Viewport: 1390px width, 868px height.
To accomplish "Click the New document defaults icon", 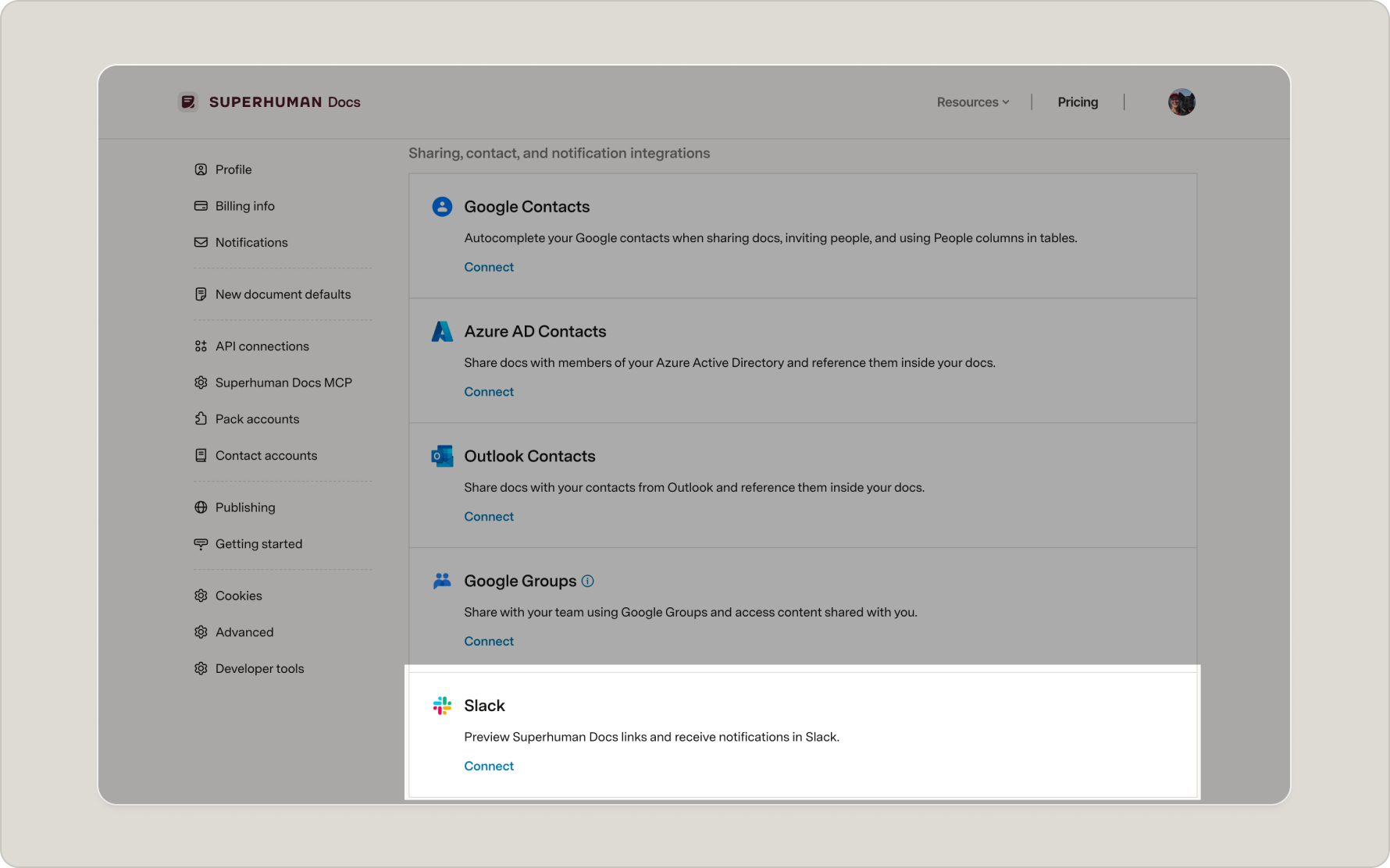I will tap(201, 294).
